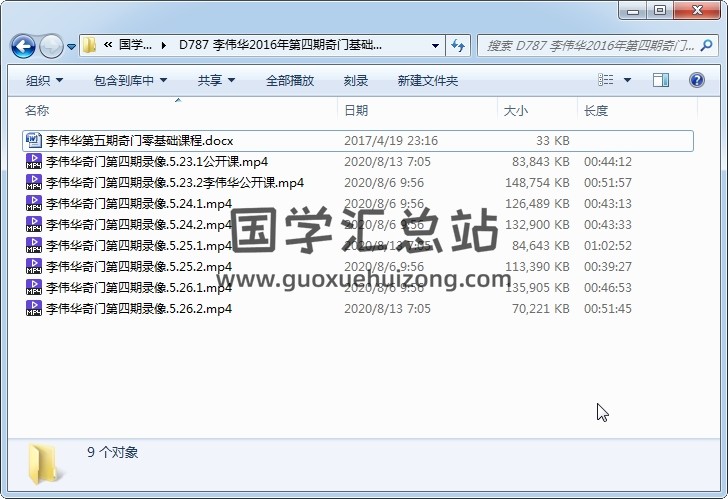Screen dimensions: 728x499
Task: Sort by the 名称 column header
Action: tap(178, 110)
